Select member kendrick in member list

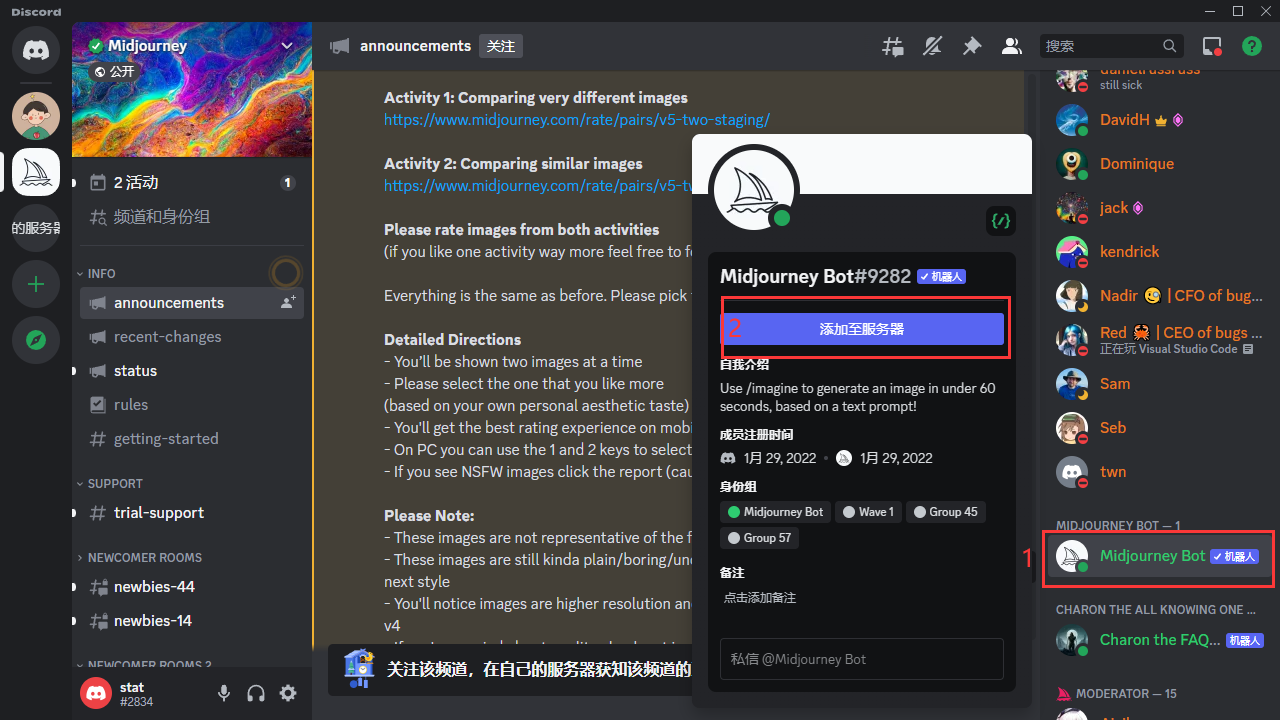tap(1158, 252)
